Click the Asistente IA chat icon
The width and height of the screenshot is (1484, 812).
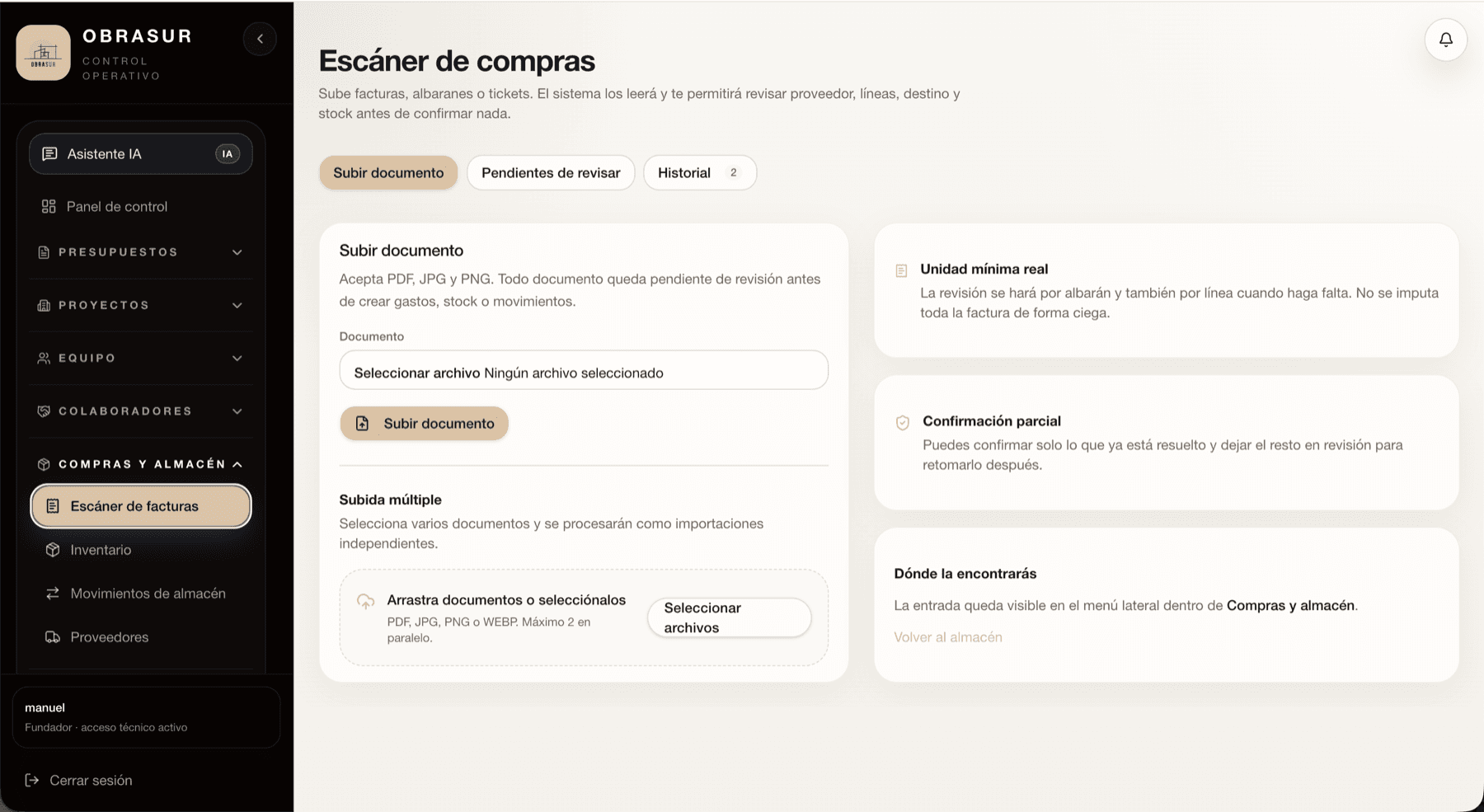click(49, 154)
